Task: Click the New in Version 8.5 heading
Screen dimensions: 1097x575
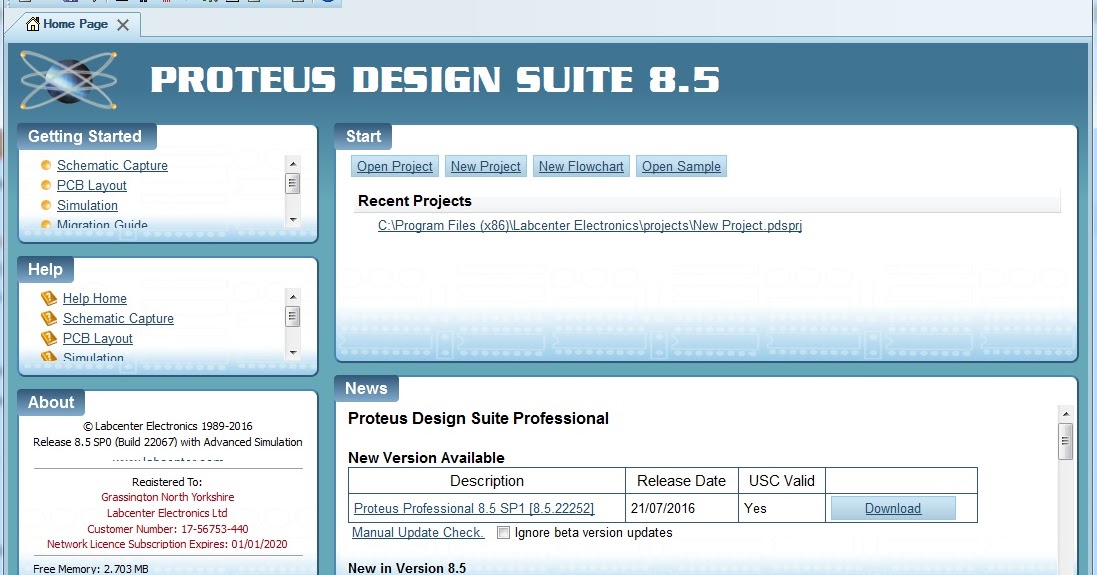Action: 407,568
